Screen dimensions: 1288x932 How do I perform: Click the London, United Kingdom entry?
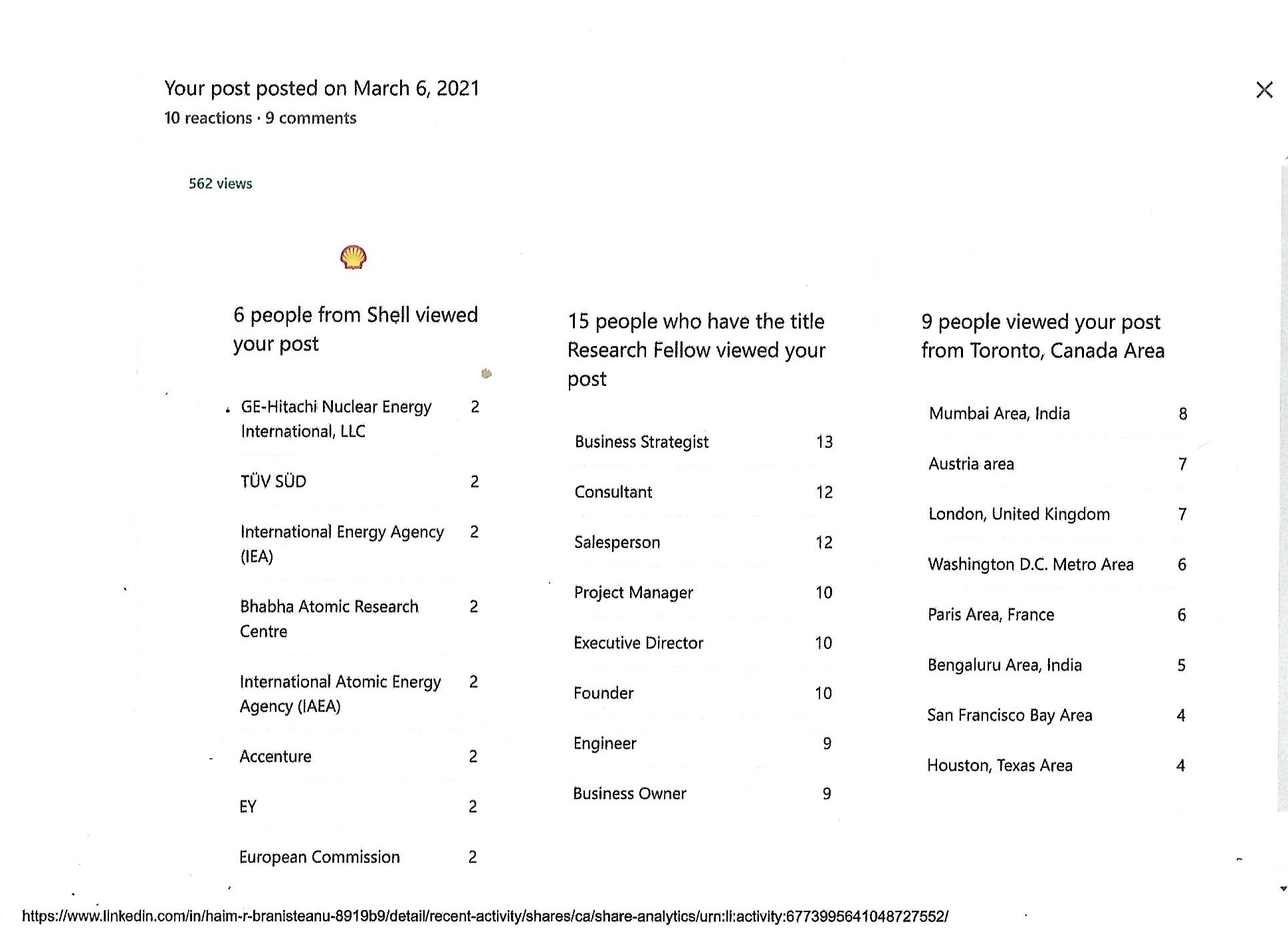tap(1019, 514)
